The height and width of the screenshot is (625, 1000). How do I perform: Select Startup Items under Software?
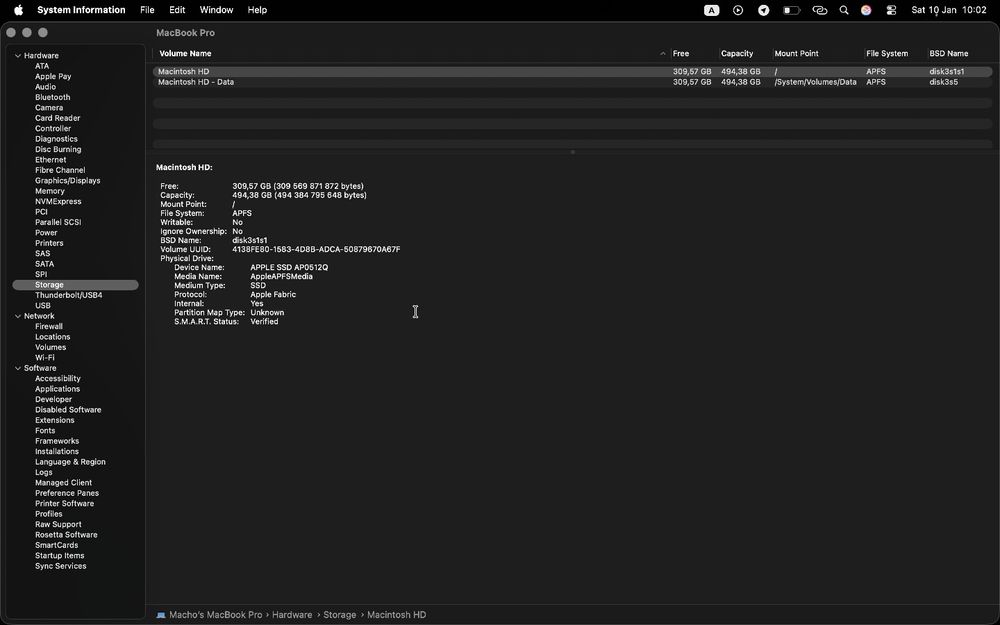[x=59, y=555]
